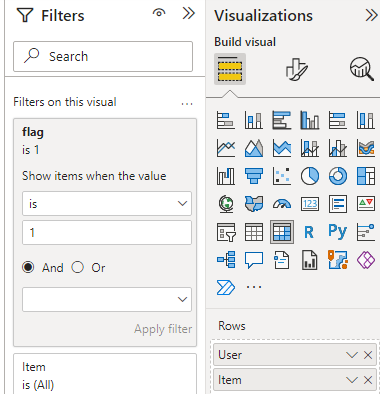Select the Paginated report visual
Viewport: 380px width, 394px height.
click(310, 260)
